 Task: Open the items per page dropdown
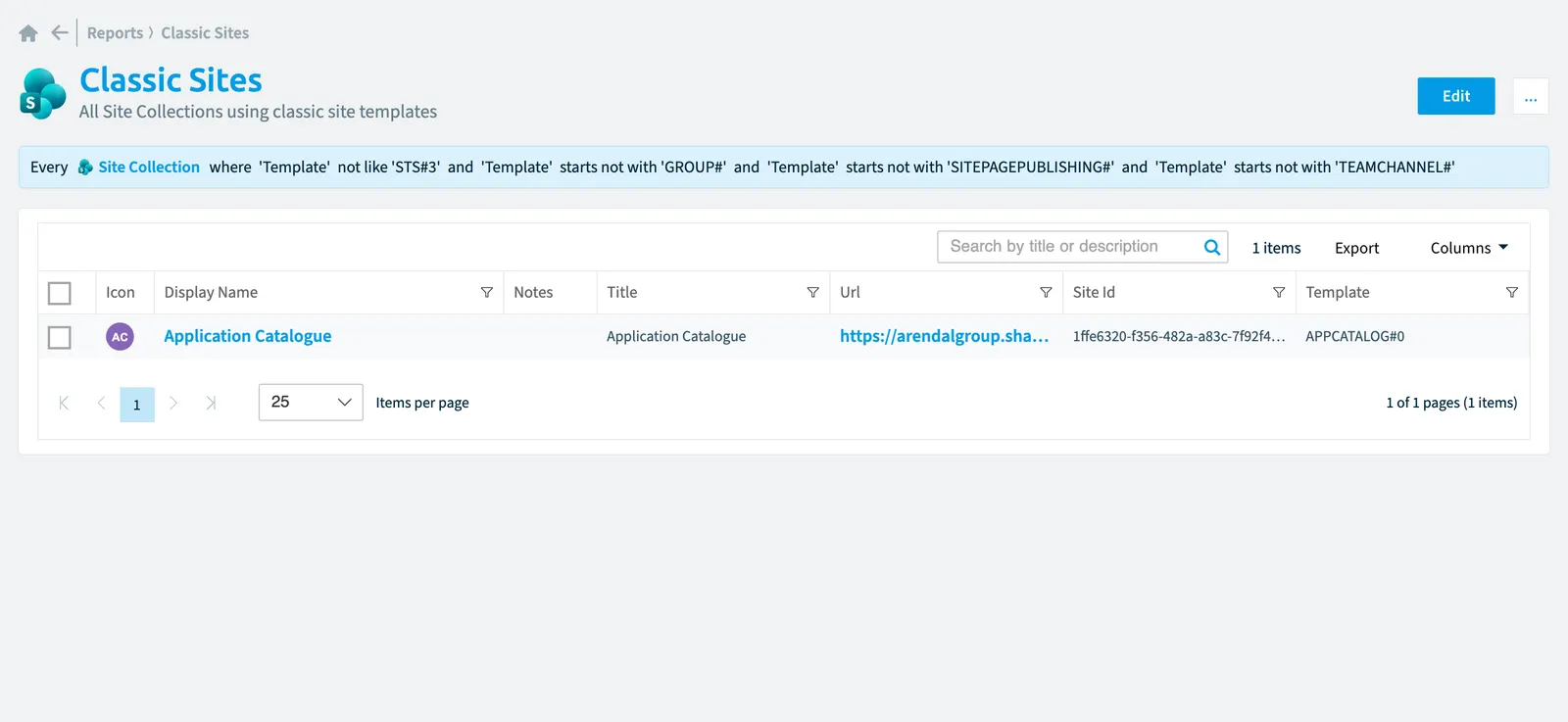click(x=311, y=403)
